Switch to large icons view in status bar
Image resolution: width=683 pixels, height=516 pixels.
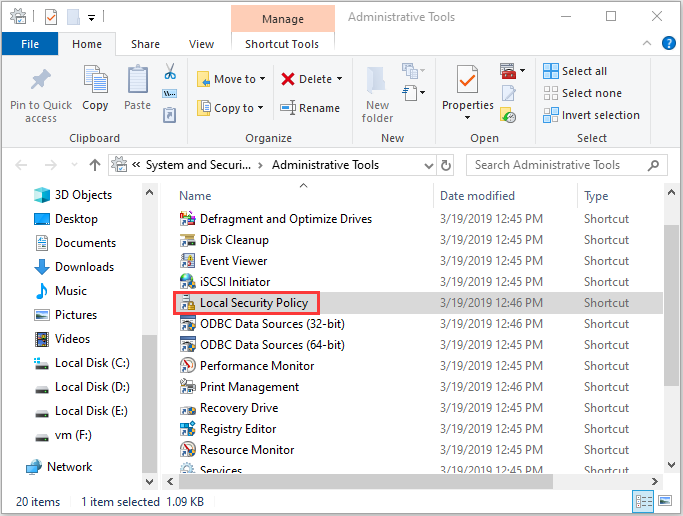(665, 501)
